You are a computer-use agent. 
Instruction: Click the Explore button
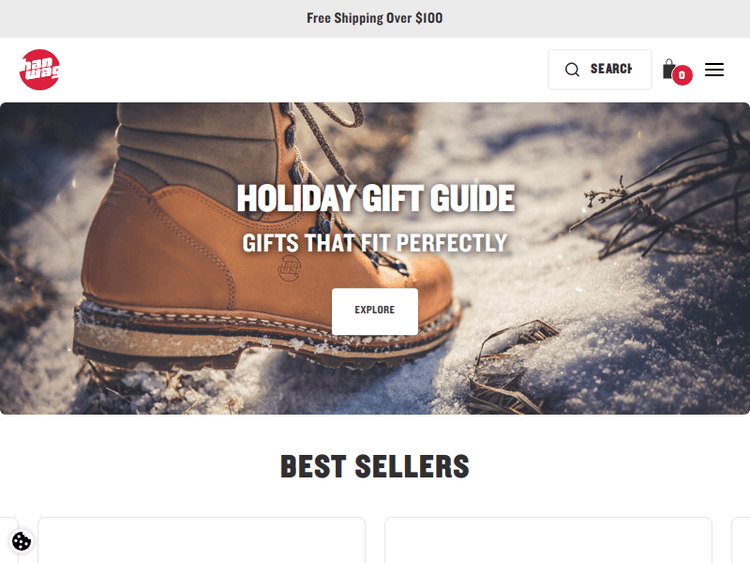coord(375,311)
